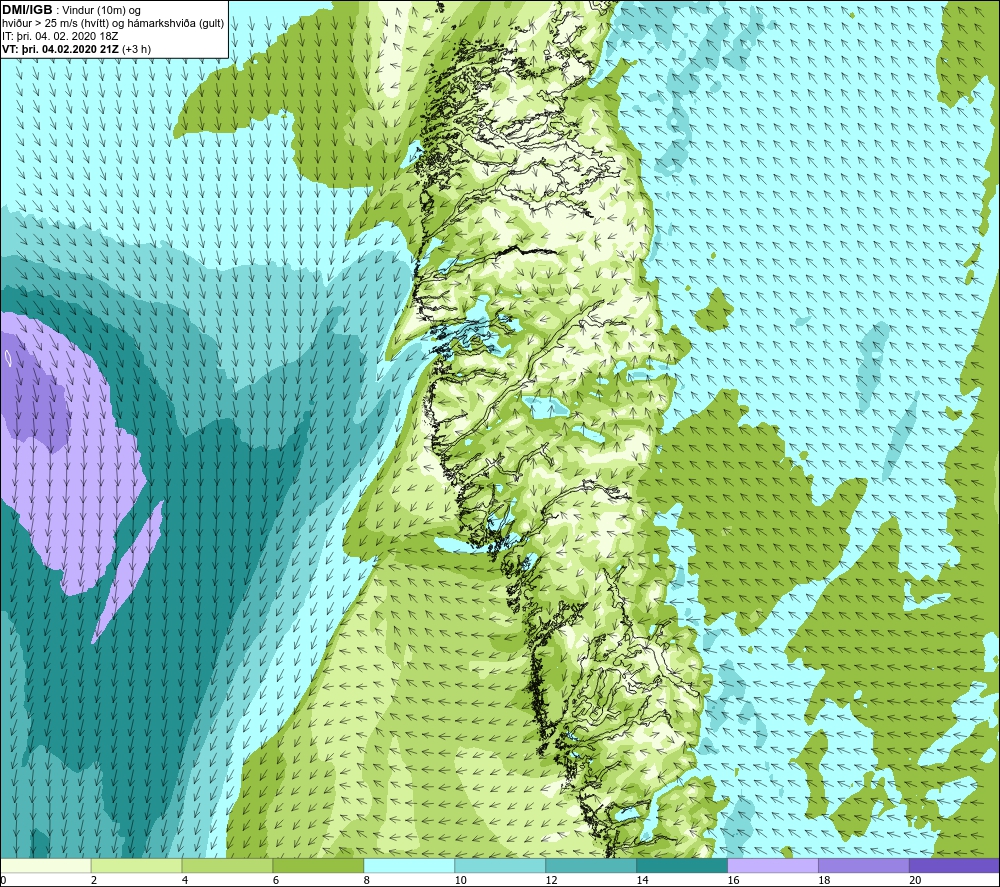The image size is (1000, 887).
Task: Click the '6' scale label
Action: pos(276,880)
